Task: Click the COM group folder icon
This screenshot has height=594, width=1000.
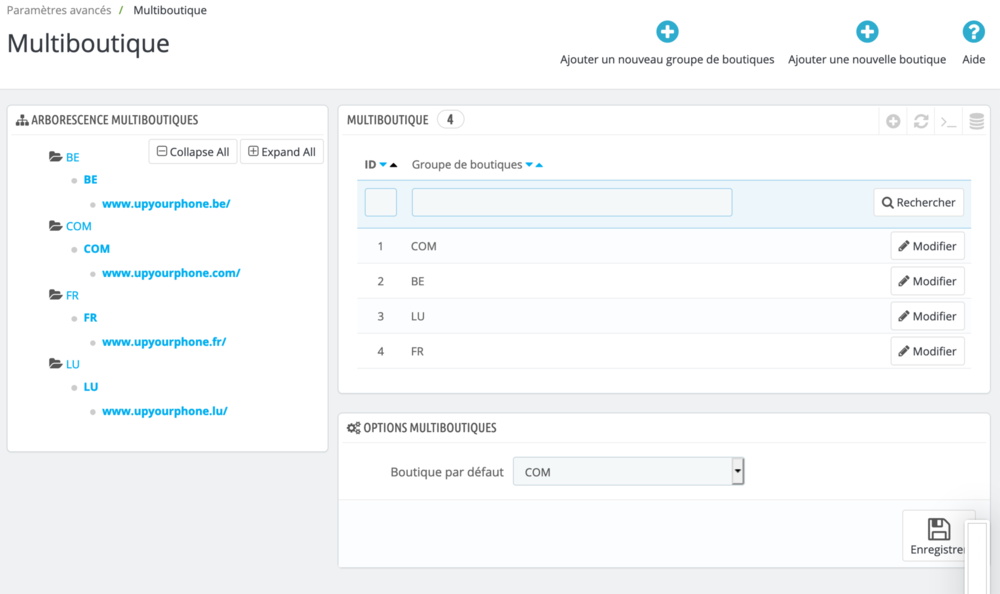Action: click(x=55, y=225)
